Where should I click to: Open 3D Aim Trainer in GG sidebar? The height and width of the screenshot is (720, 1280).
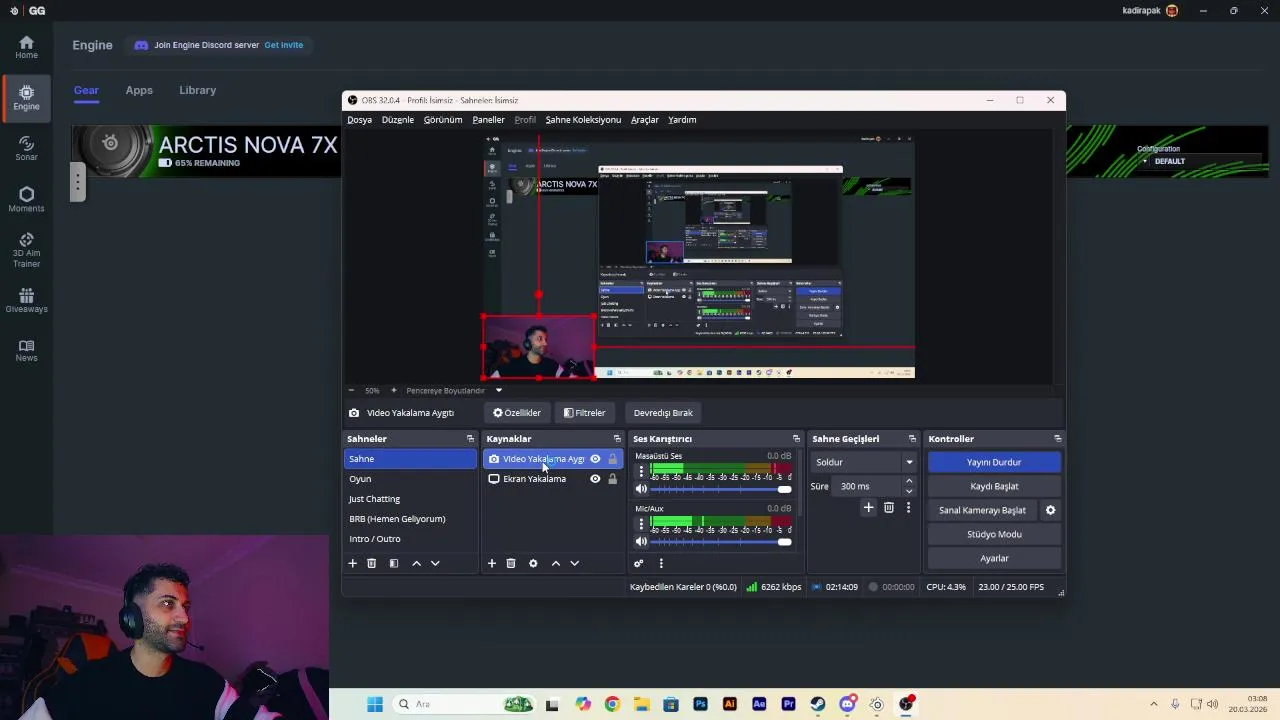coord(26,250)
